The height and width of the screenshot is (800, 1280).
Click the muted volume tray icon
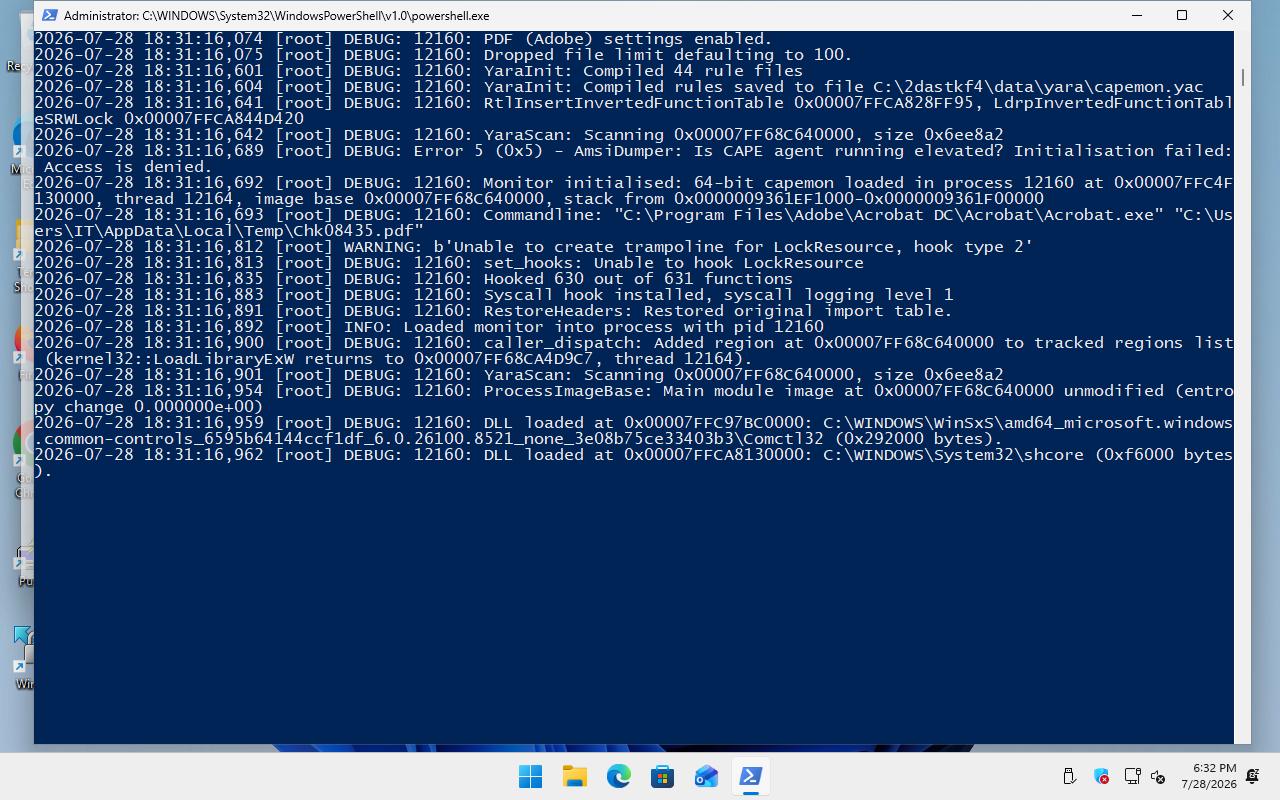1158,776
